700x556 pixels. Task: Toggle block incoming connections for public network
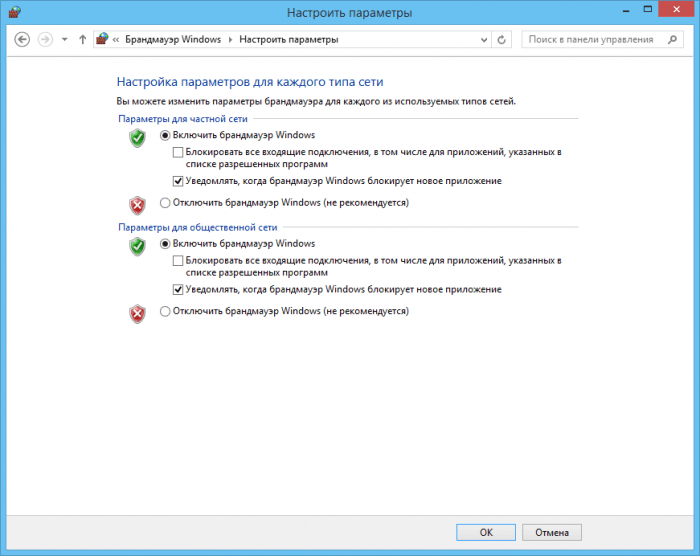178,261
